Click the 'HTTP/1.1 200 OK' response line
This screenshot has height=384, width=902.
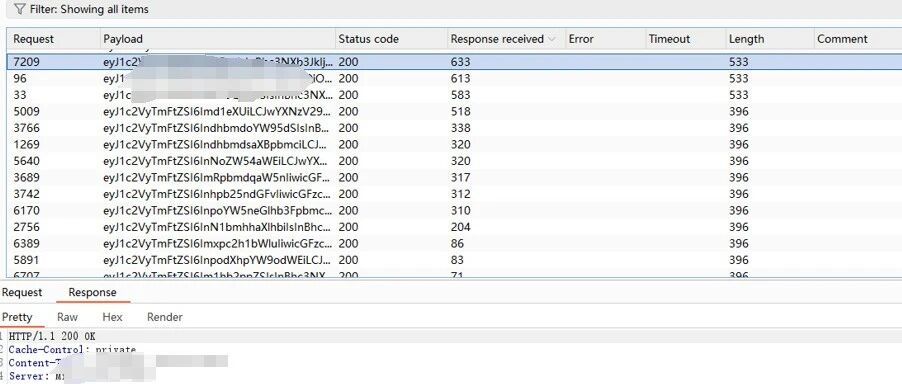pos(52,336)
